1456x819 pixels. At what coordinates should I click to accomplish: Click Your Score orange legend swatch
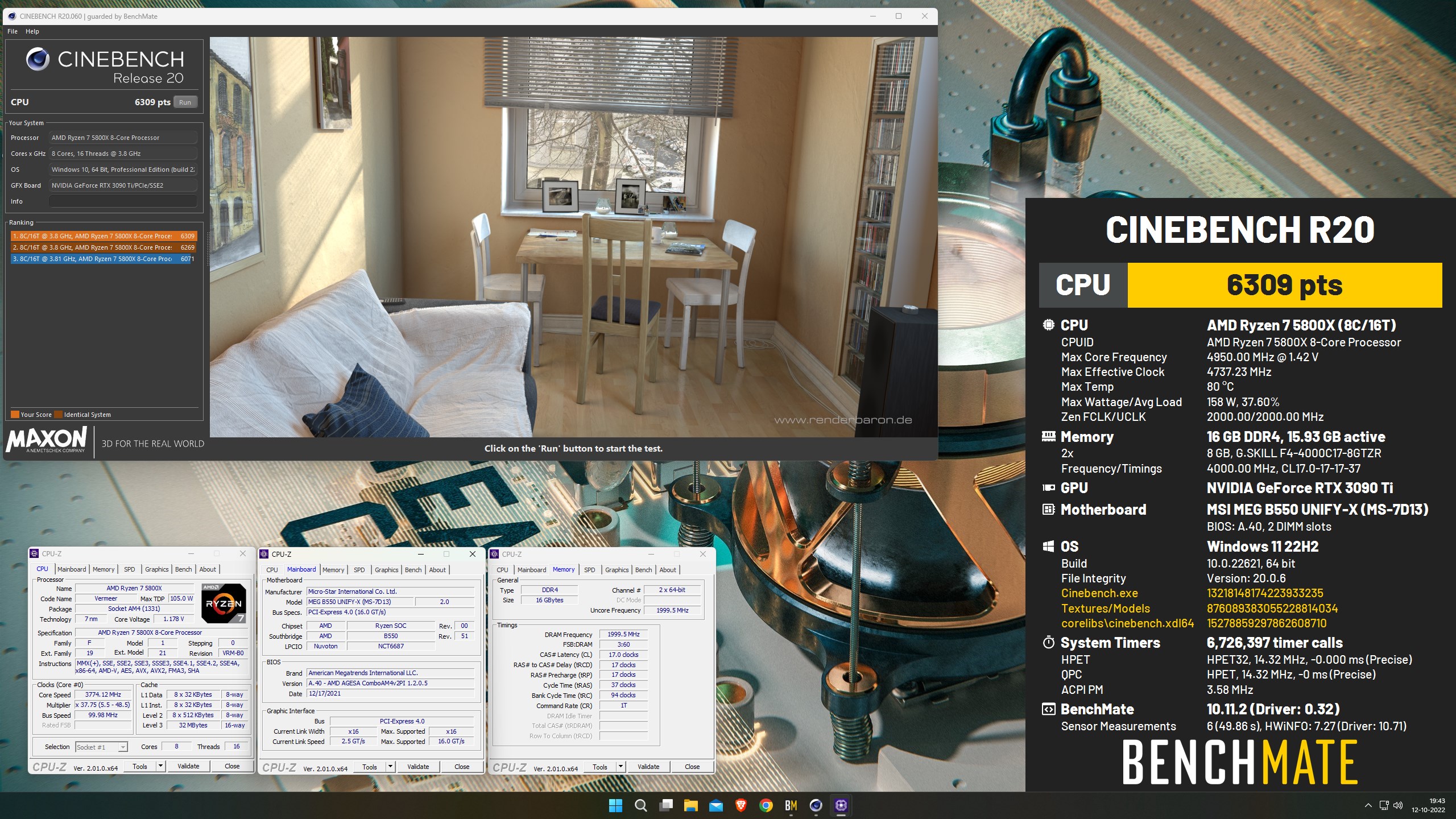point(15,415)
